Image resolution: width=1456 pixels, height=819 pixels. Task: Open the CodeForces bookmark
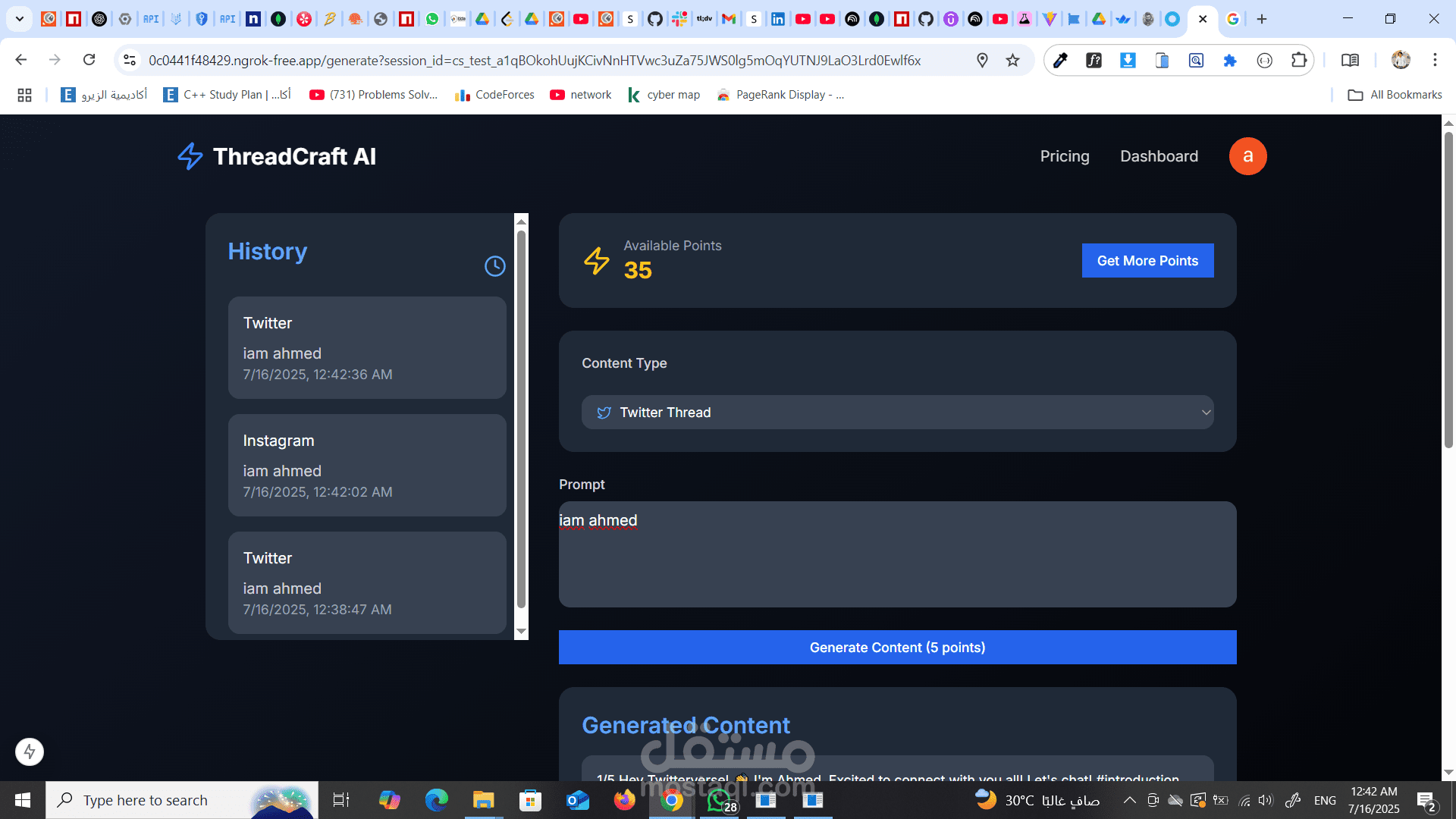(494, 95)
